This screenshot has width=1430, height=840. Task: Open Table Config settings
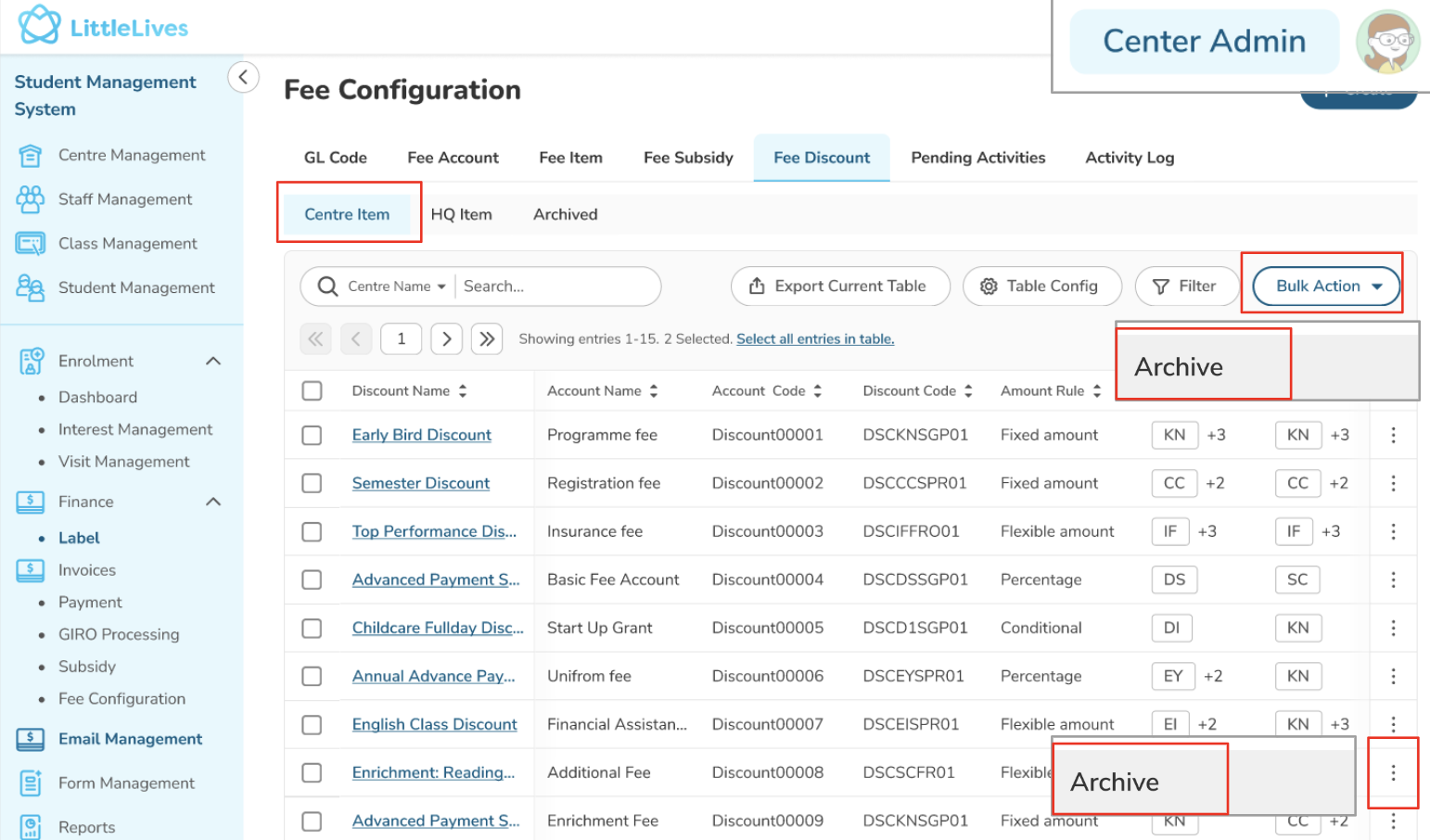point(1041,286)
